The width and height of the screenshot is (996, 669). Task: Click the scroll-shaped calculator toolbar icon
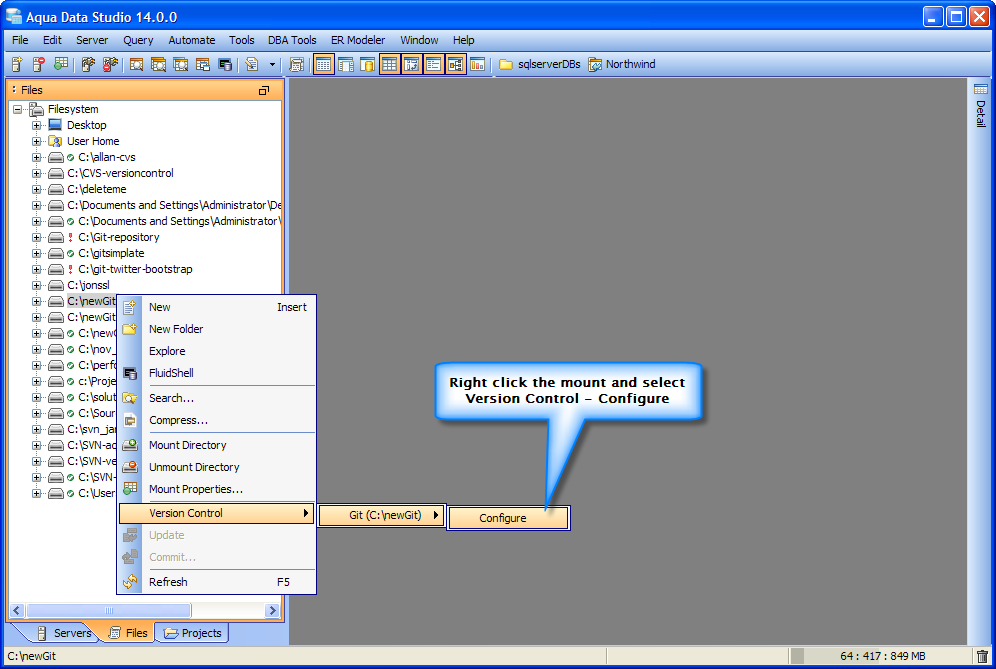click(296, 64)
